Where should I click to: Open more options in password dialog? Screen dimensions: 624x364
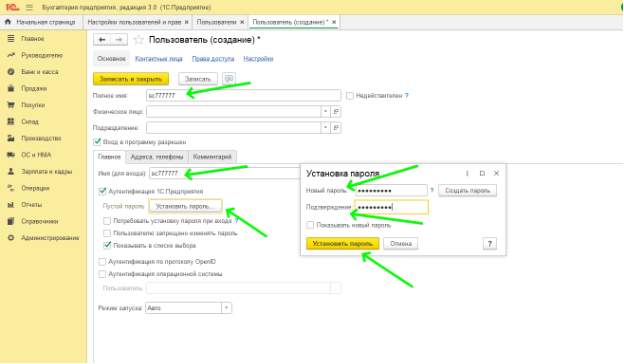click(x=467, y=173)
